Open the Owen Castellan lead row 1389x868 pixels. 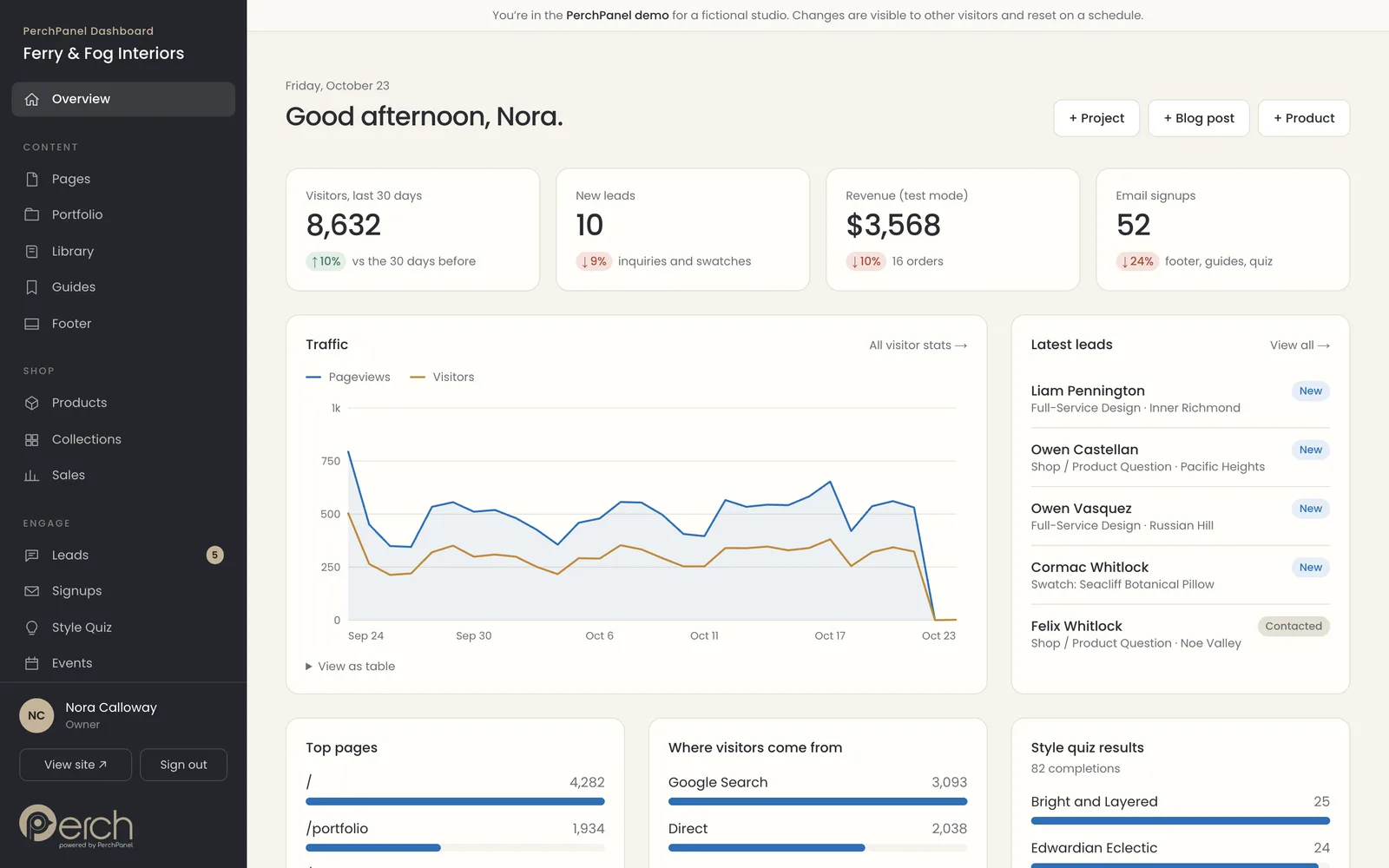(1180, 457)
